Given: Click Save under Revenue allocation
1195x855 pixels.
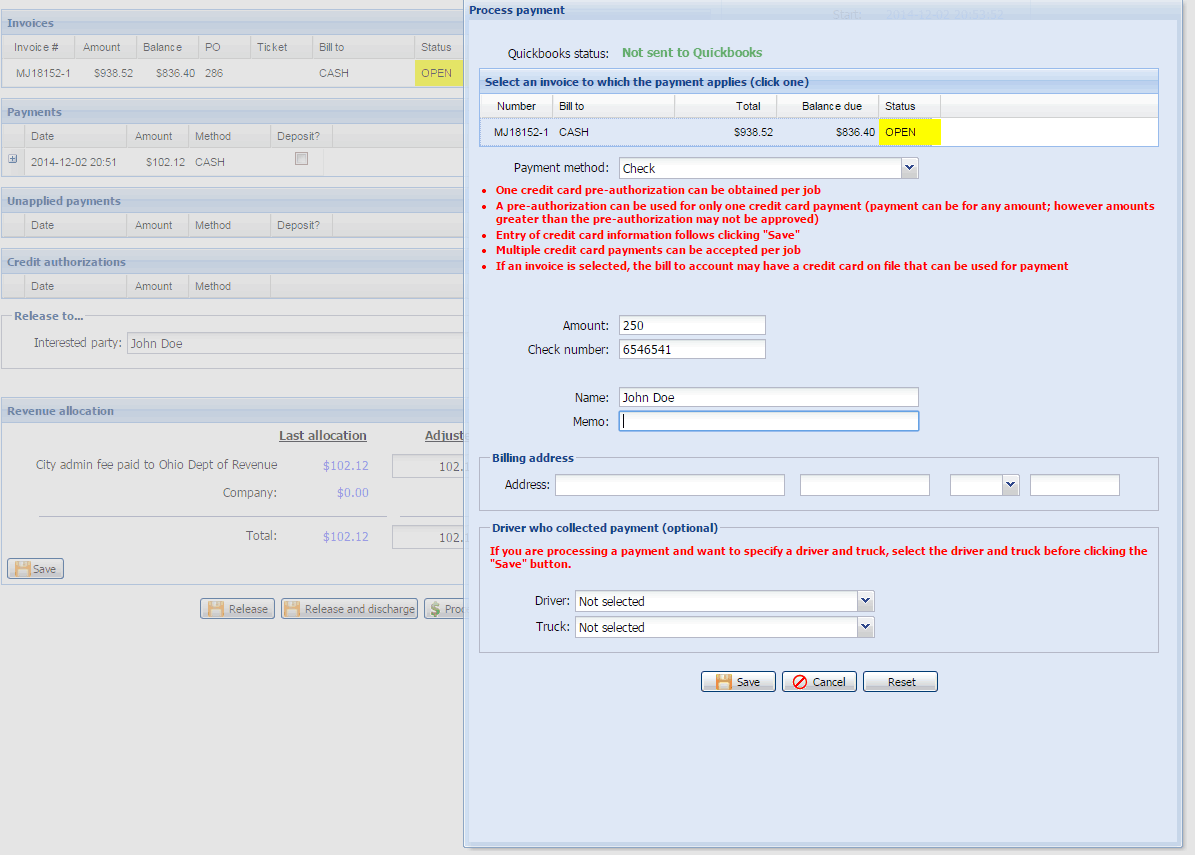Looking at the screenshot, I should click(35, 569).
